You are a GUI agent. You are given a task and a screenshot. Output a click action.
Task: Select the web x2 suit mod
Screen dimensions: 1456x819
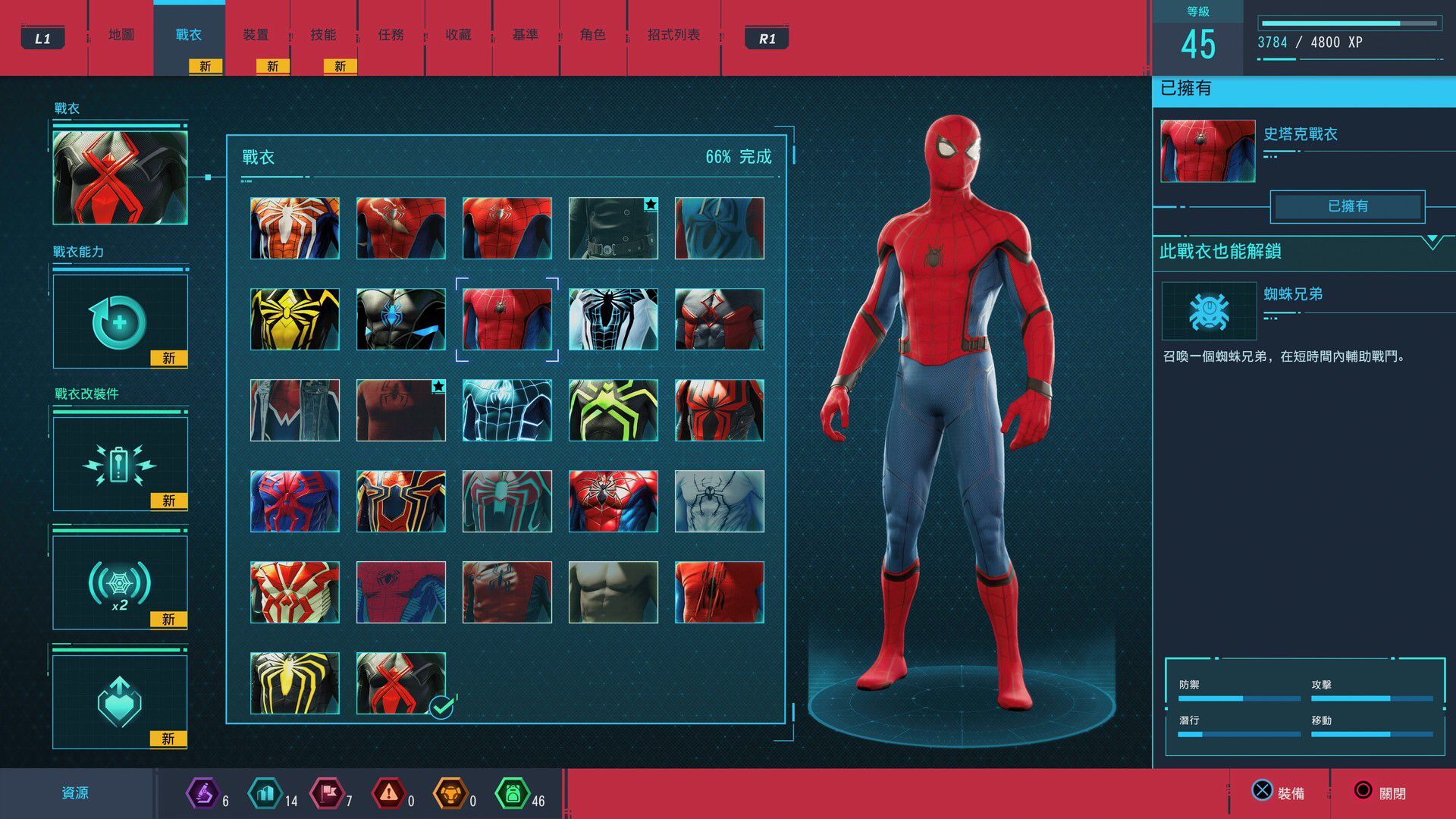tap(120, 583)
